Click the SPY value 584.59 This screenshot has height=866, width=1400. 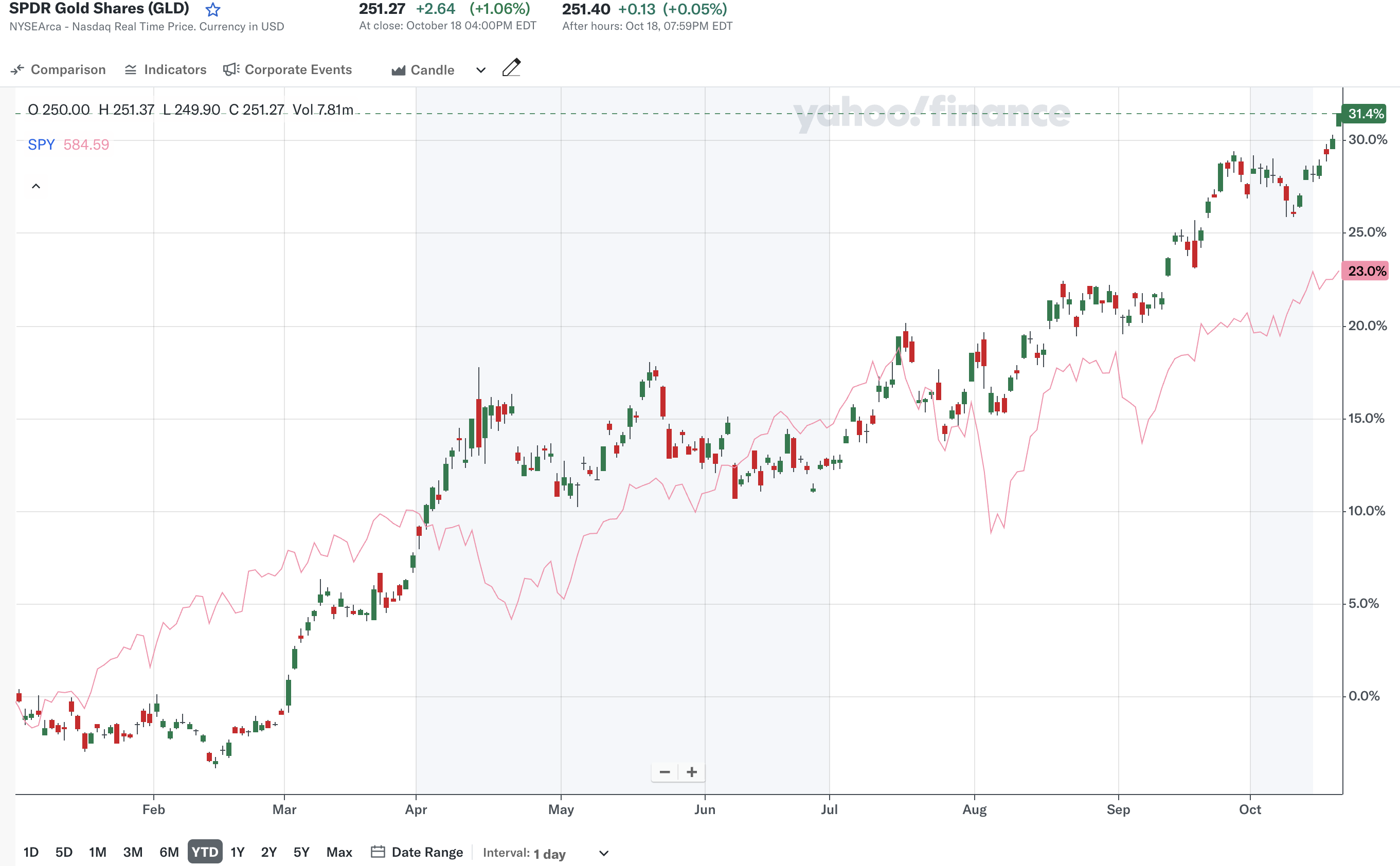(x=86, y=145)
